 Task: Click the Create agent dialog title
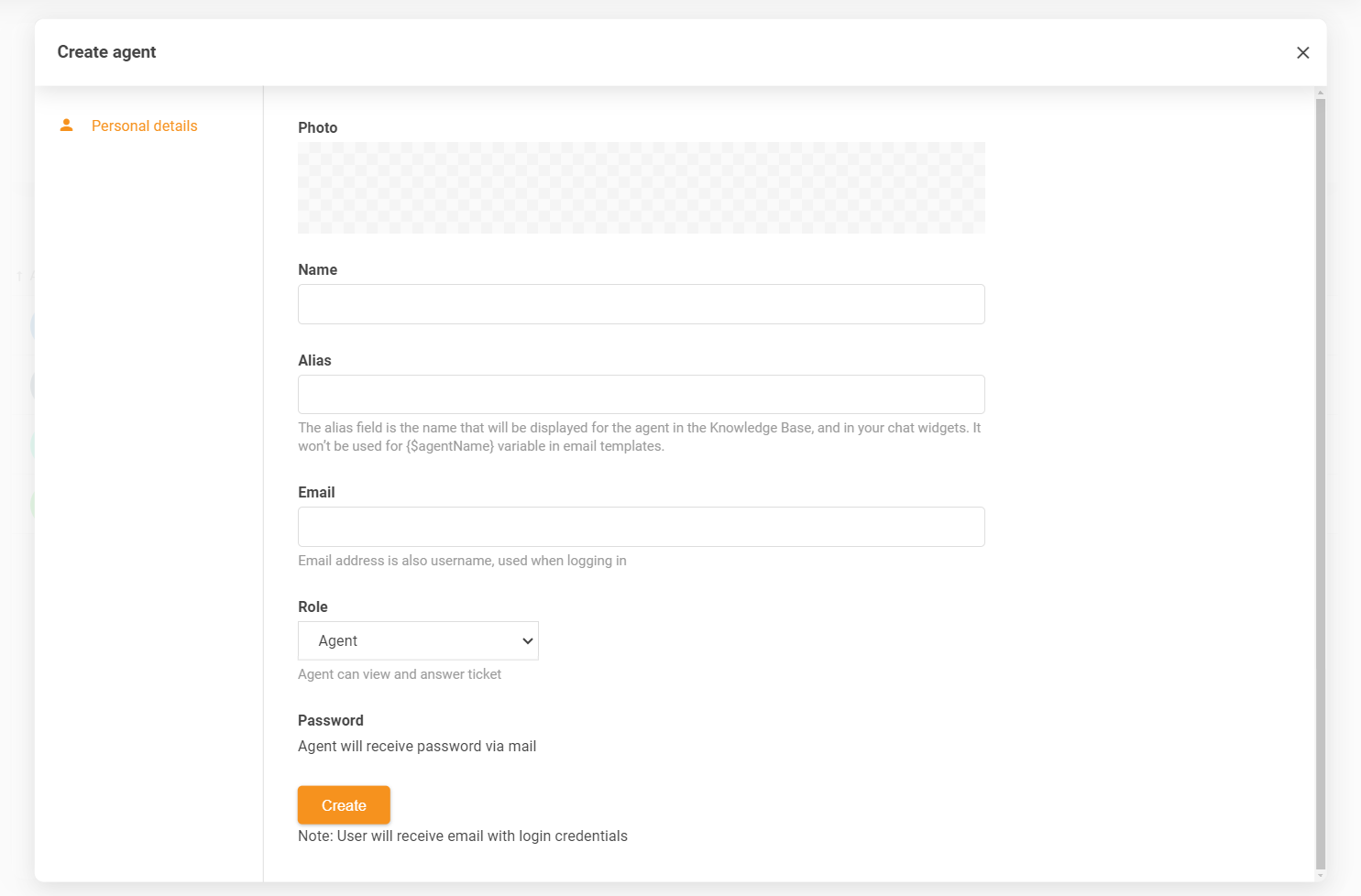click(106, 52)
